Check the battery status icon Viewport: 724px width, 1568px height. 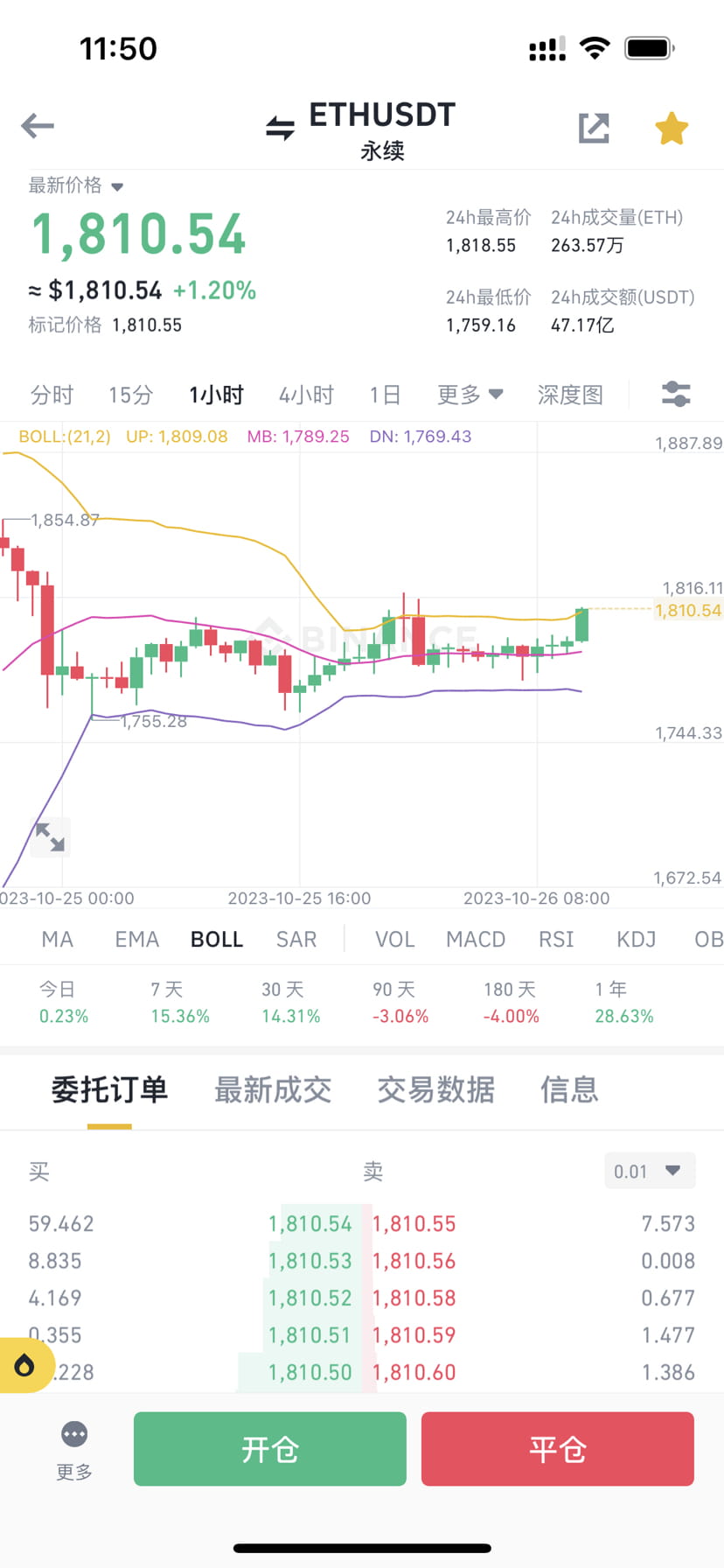click(x=649, y=48)
